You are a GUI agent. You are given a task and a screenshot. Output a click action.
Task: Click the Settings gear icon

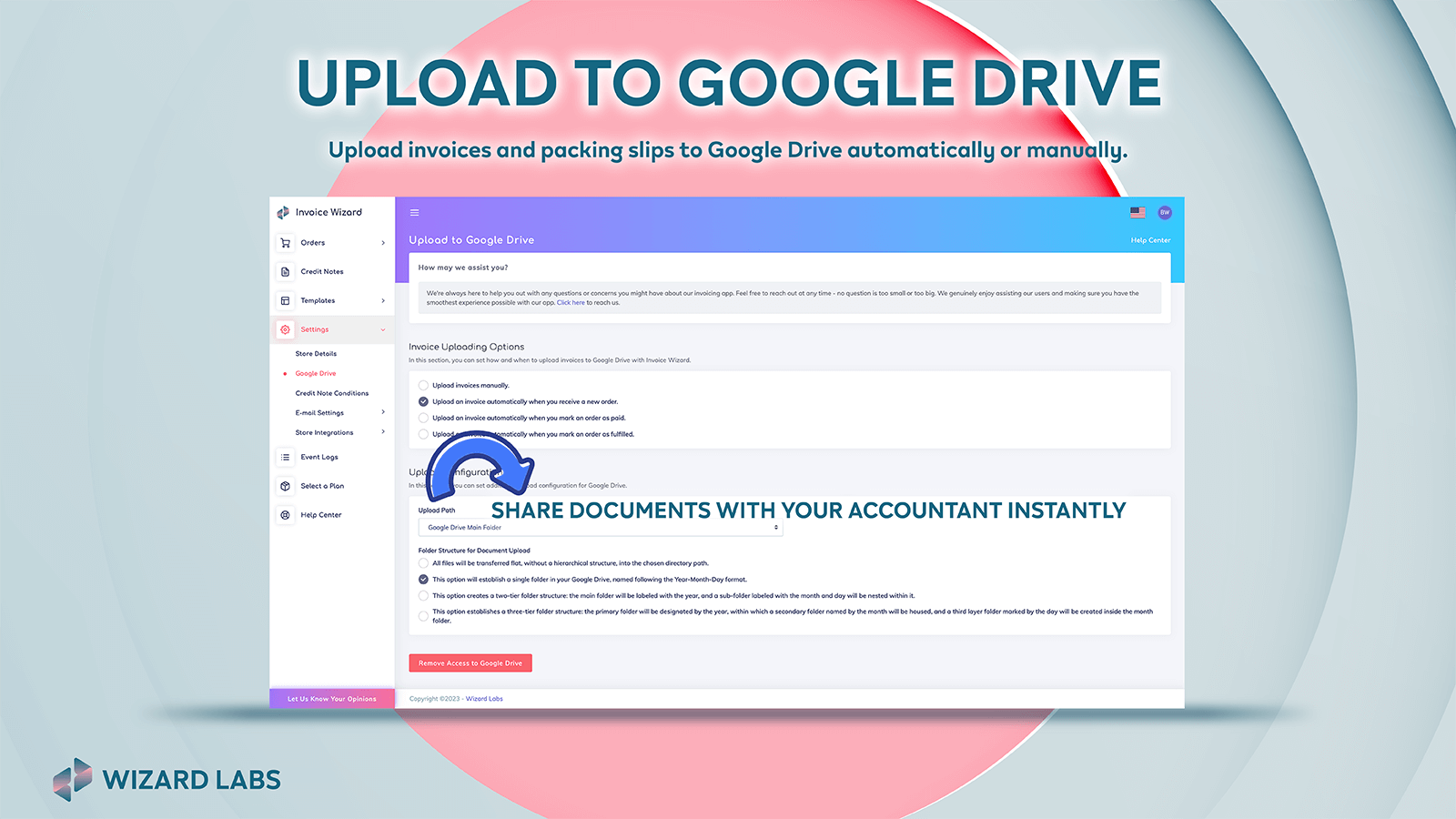pyautogui.click(x=285, y=329)
